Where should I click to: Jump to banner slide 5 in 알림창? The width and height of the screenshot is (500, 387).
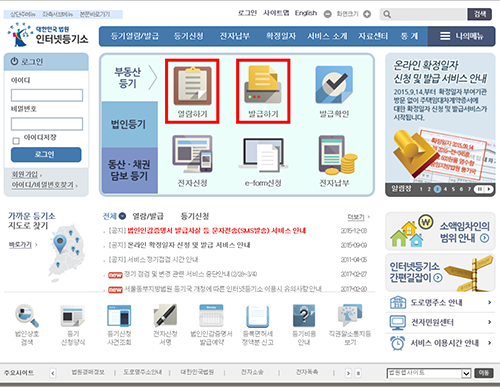coord(453,189)
